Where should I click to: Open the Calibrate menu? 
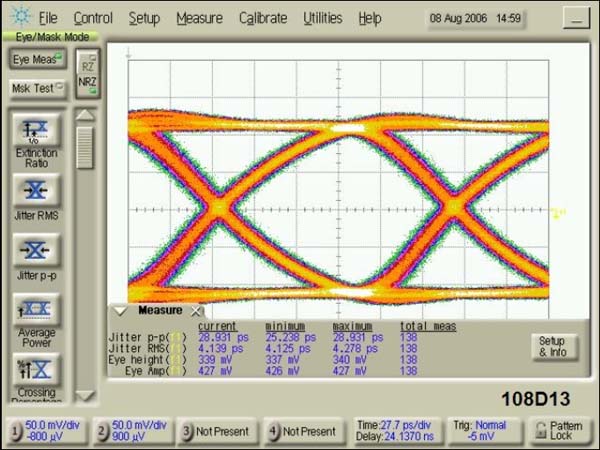tap(263, 18)
